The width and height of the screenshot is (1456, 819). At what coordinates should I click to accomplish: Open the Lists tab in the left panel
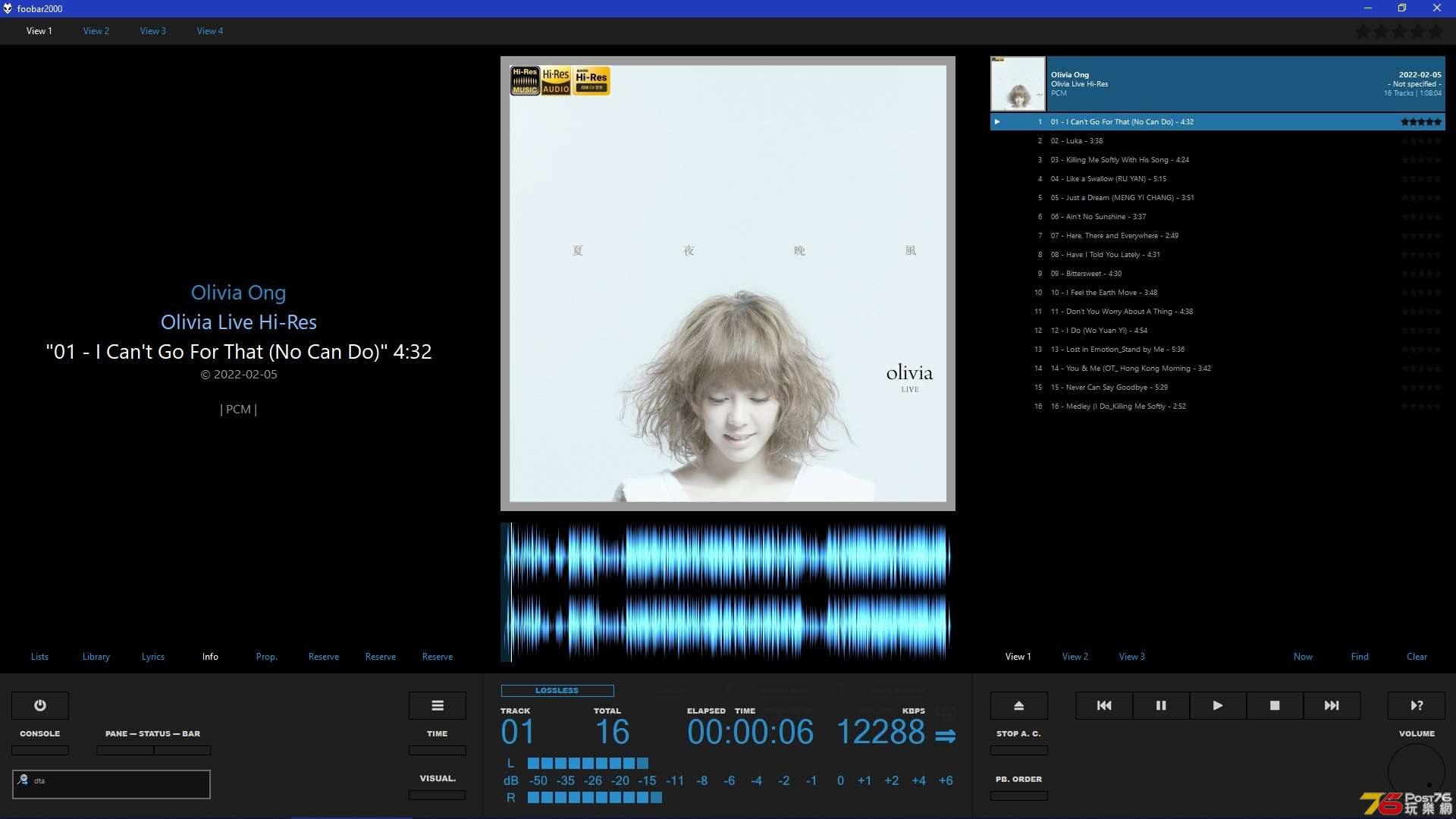click(x=39, y=657)
